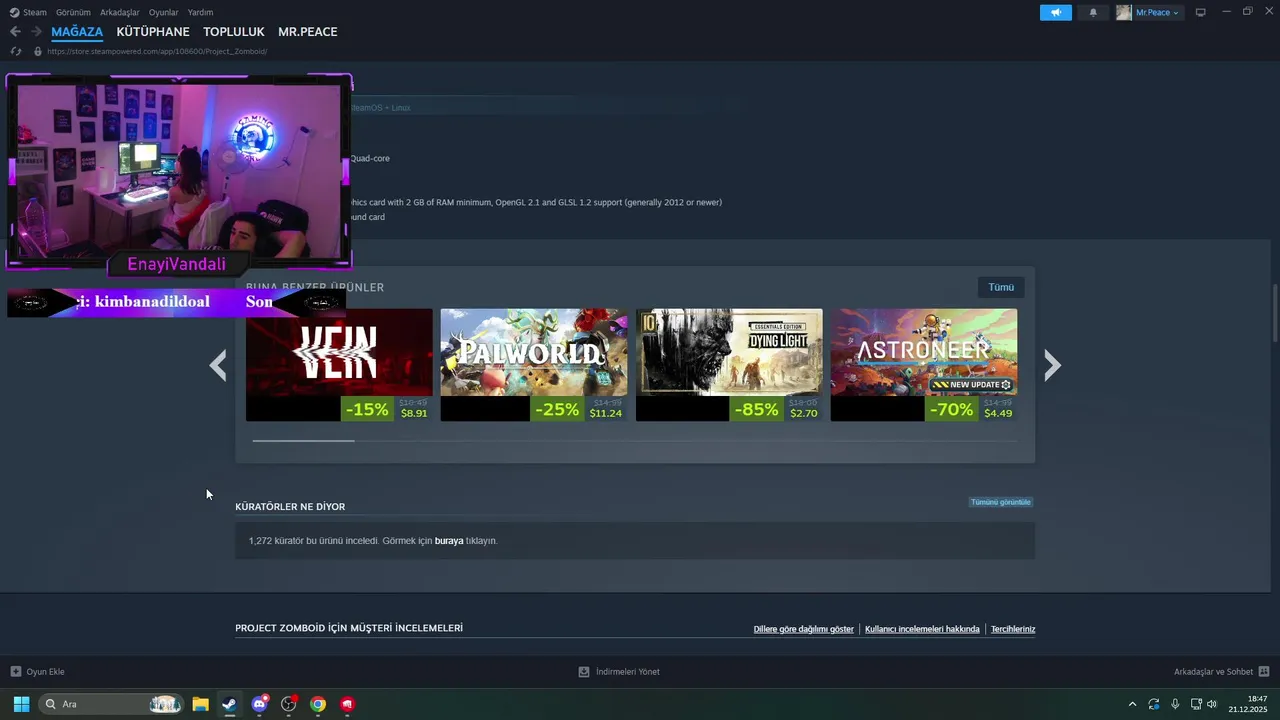Click İndirmeleri Yönet in bottom bar
Viewport: 1280px width, 720px height.
click(627, 671)
